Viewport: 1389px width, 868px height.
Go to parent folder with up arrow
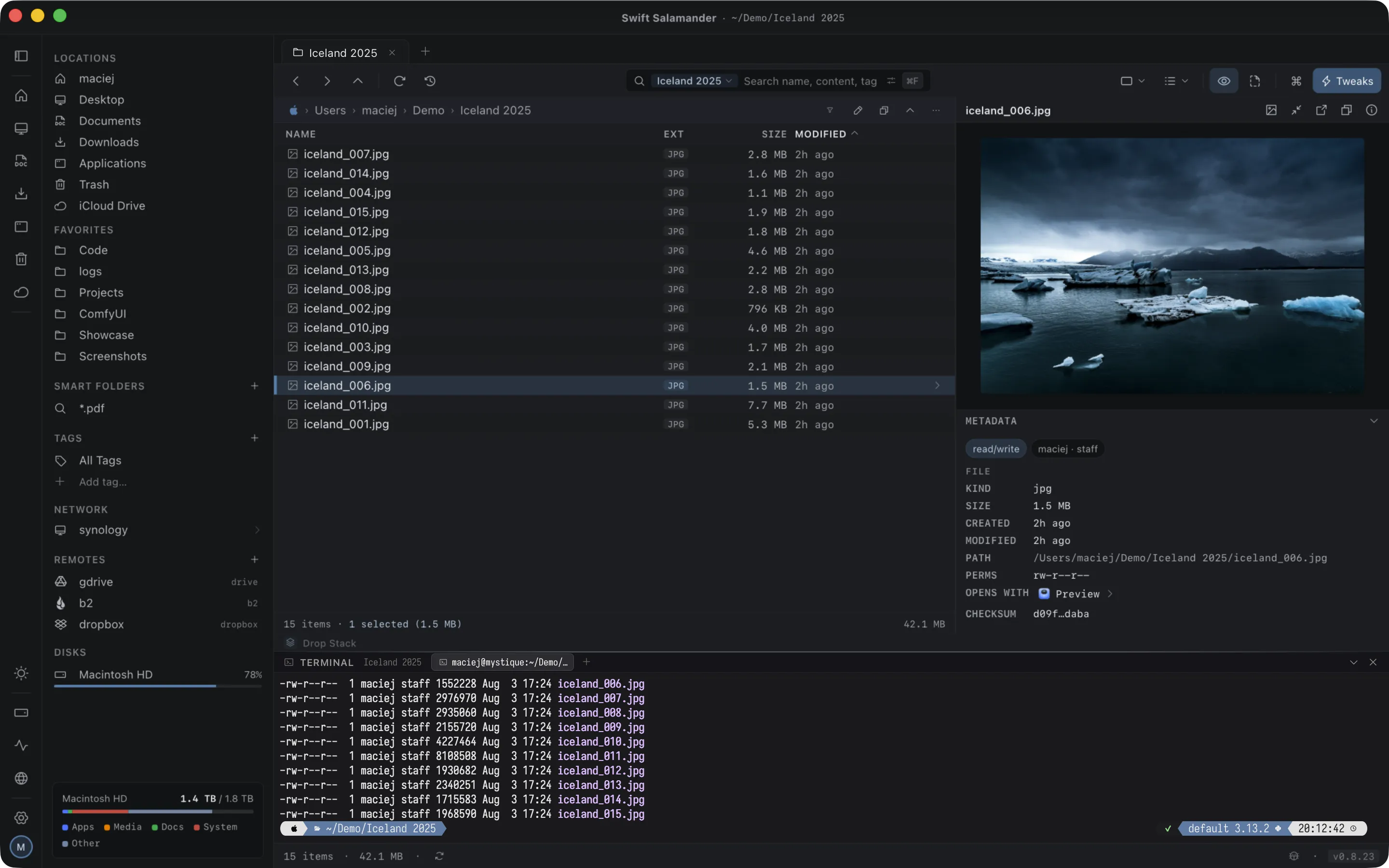point(357,81)
